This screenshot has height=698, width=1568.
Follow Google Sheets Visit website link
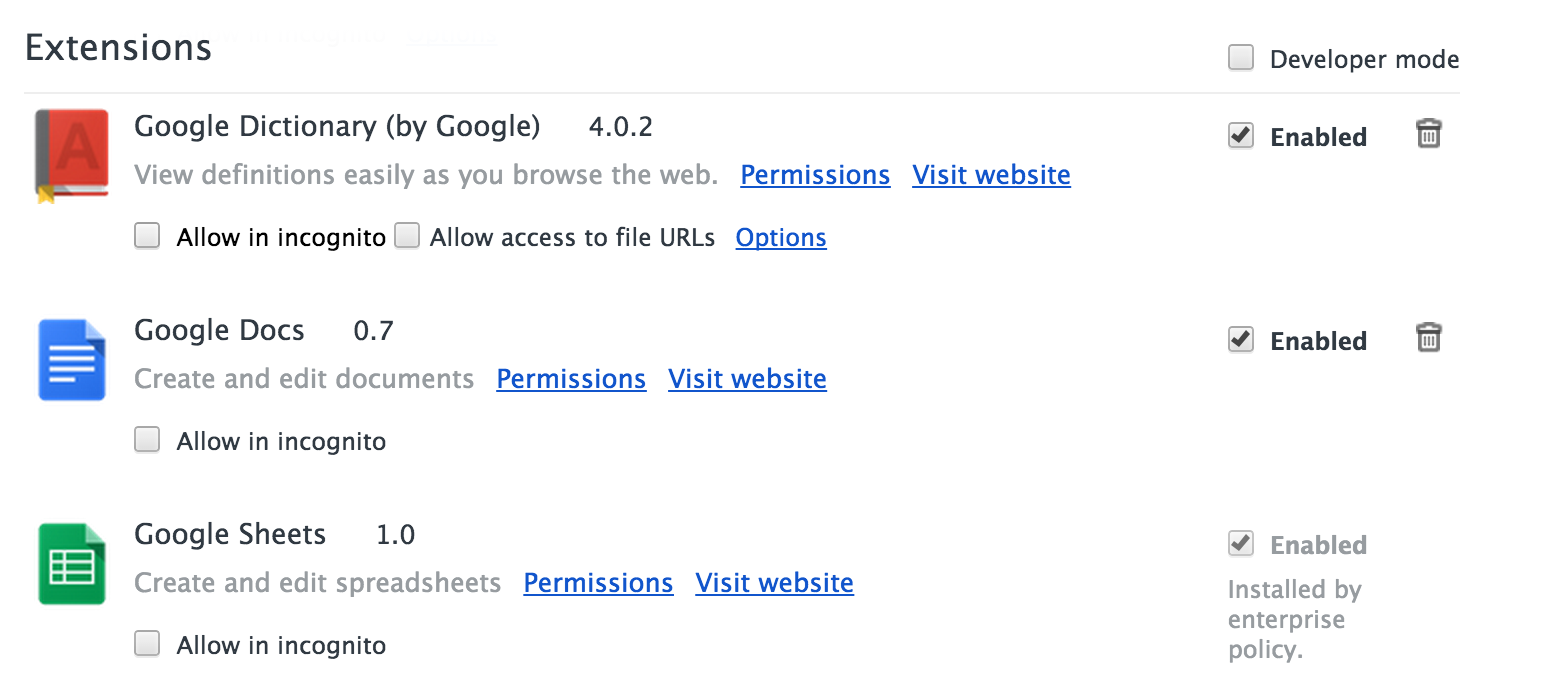point(774,583)
